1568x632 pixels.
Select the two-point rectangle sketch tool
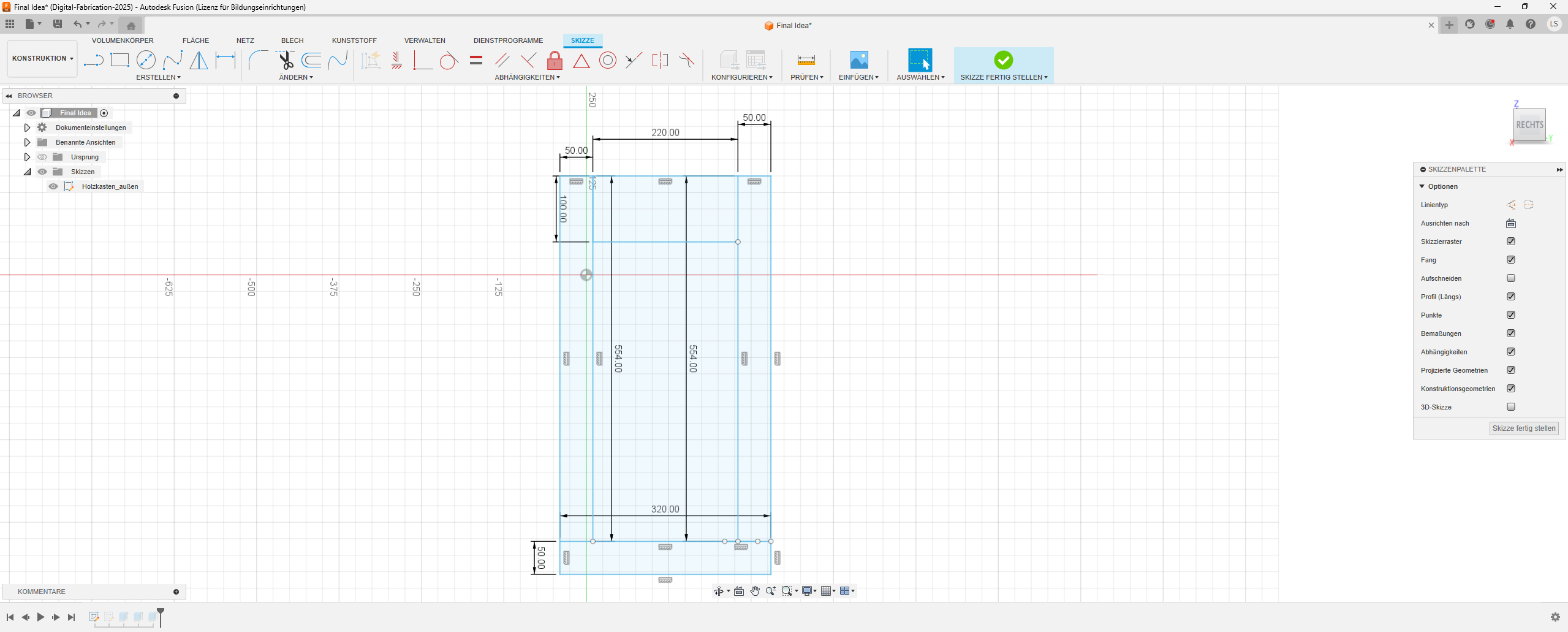pyautogui.click(x=119, y=60)
